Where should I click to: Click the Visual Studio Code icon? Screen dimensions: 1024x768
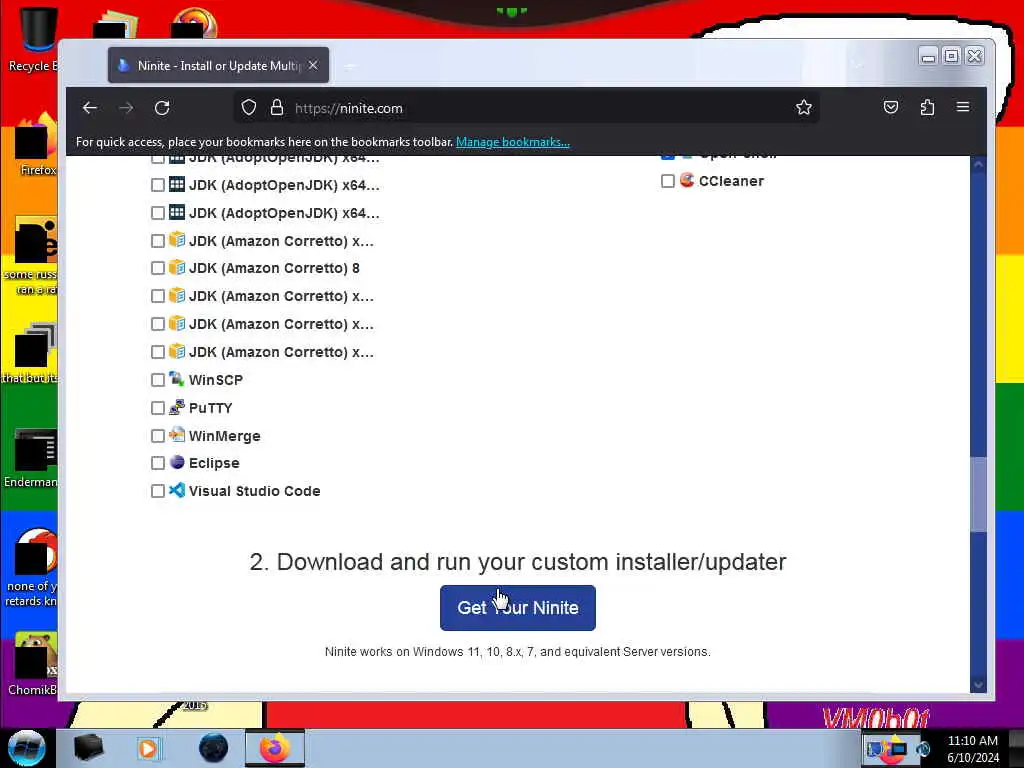point(177,490)
